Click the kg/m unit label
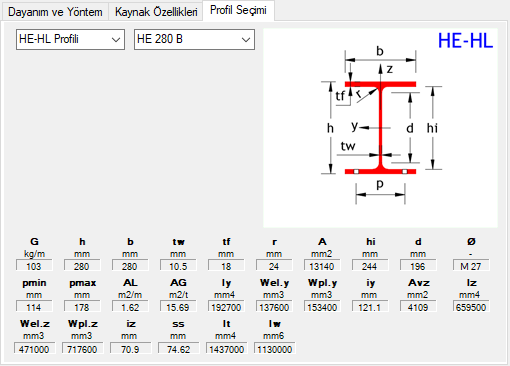The image size is (510, 366). (x=34, y=254)
